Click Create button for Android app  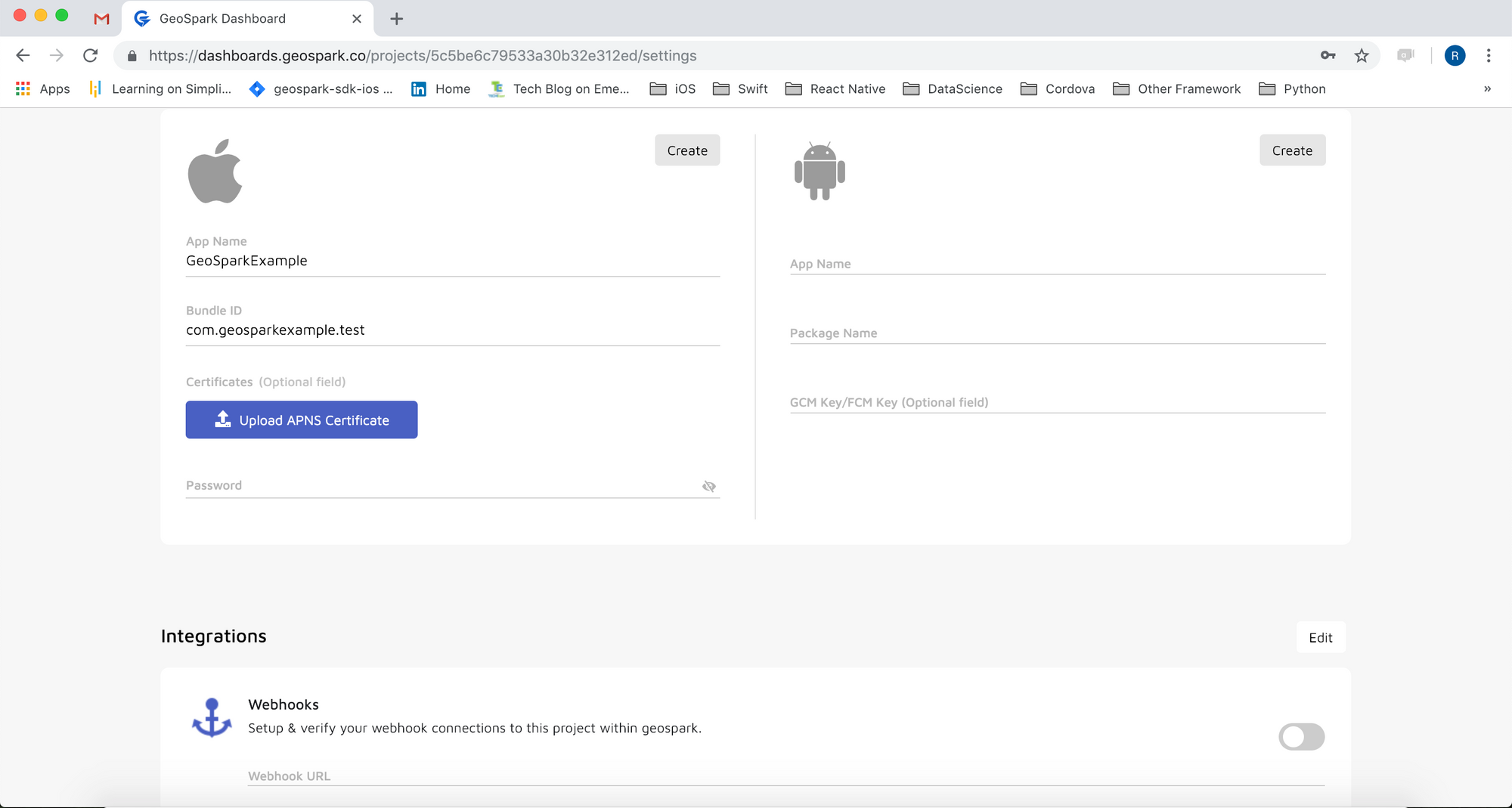pos(1292,150)
